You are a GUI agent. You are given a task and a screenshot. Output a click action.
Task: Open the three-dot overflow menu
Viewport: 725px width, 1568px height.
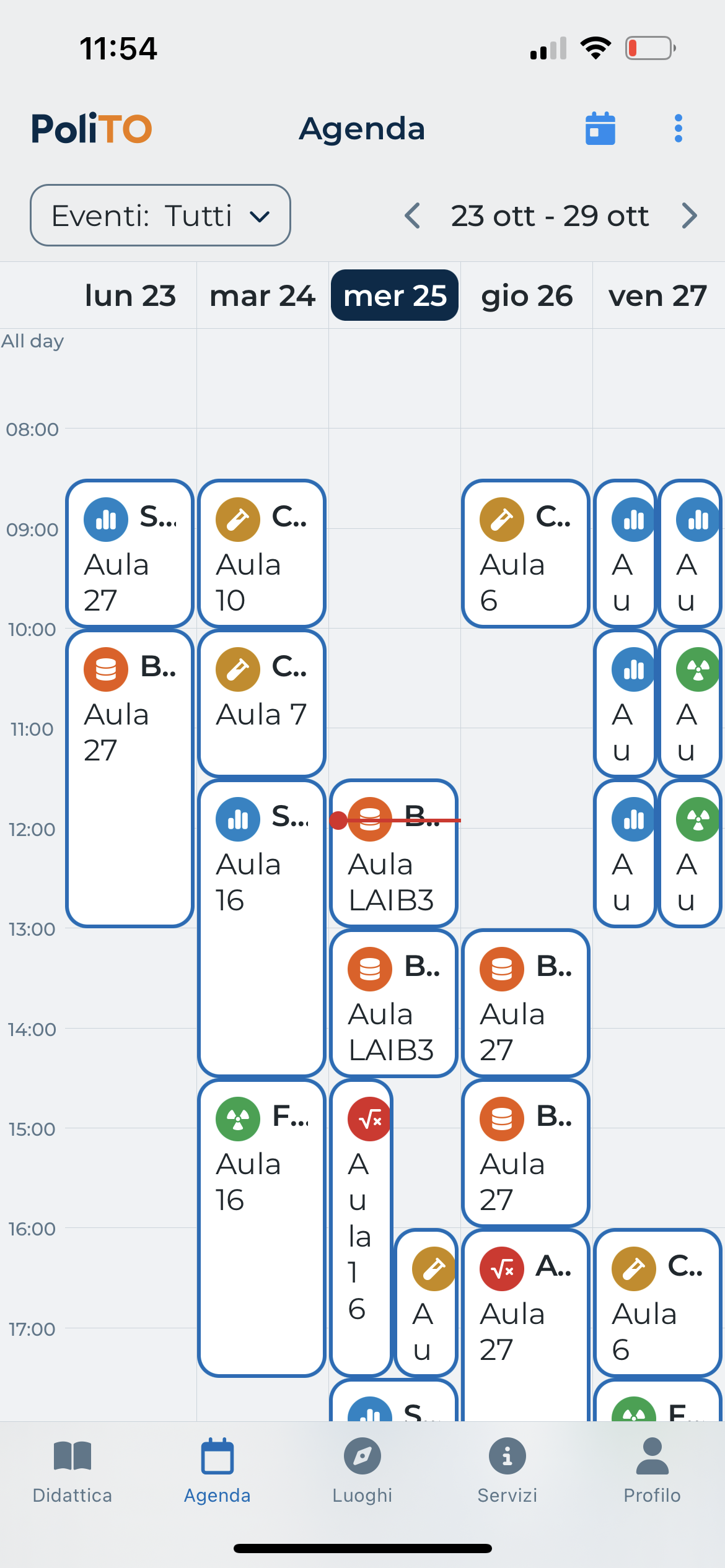(x=678, y=129)
